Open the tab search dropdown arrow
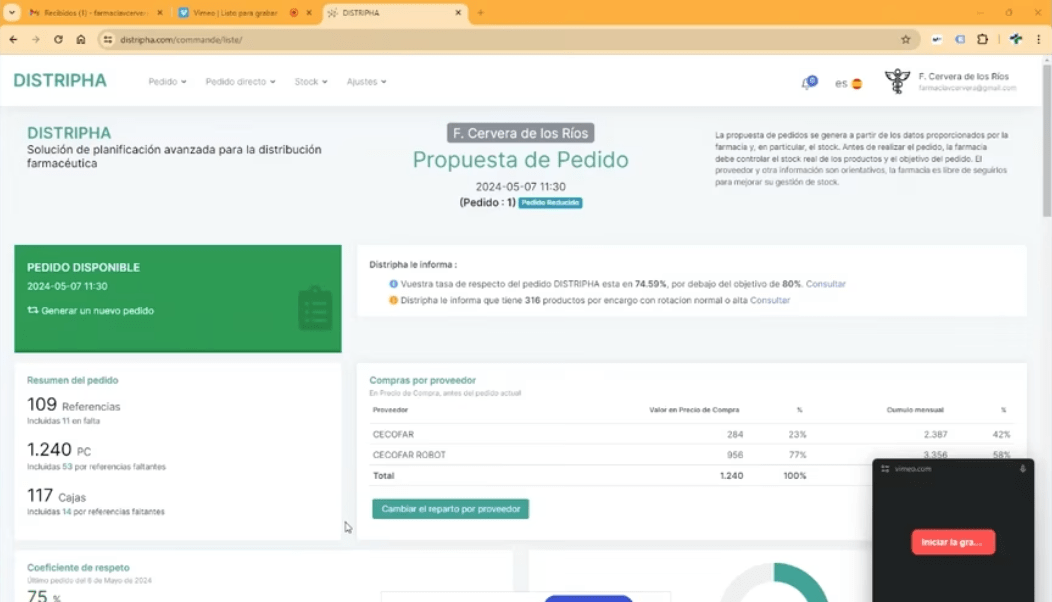 tap(12, 13)
